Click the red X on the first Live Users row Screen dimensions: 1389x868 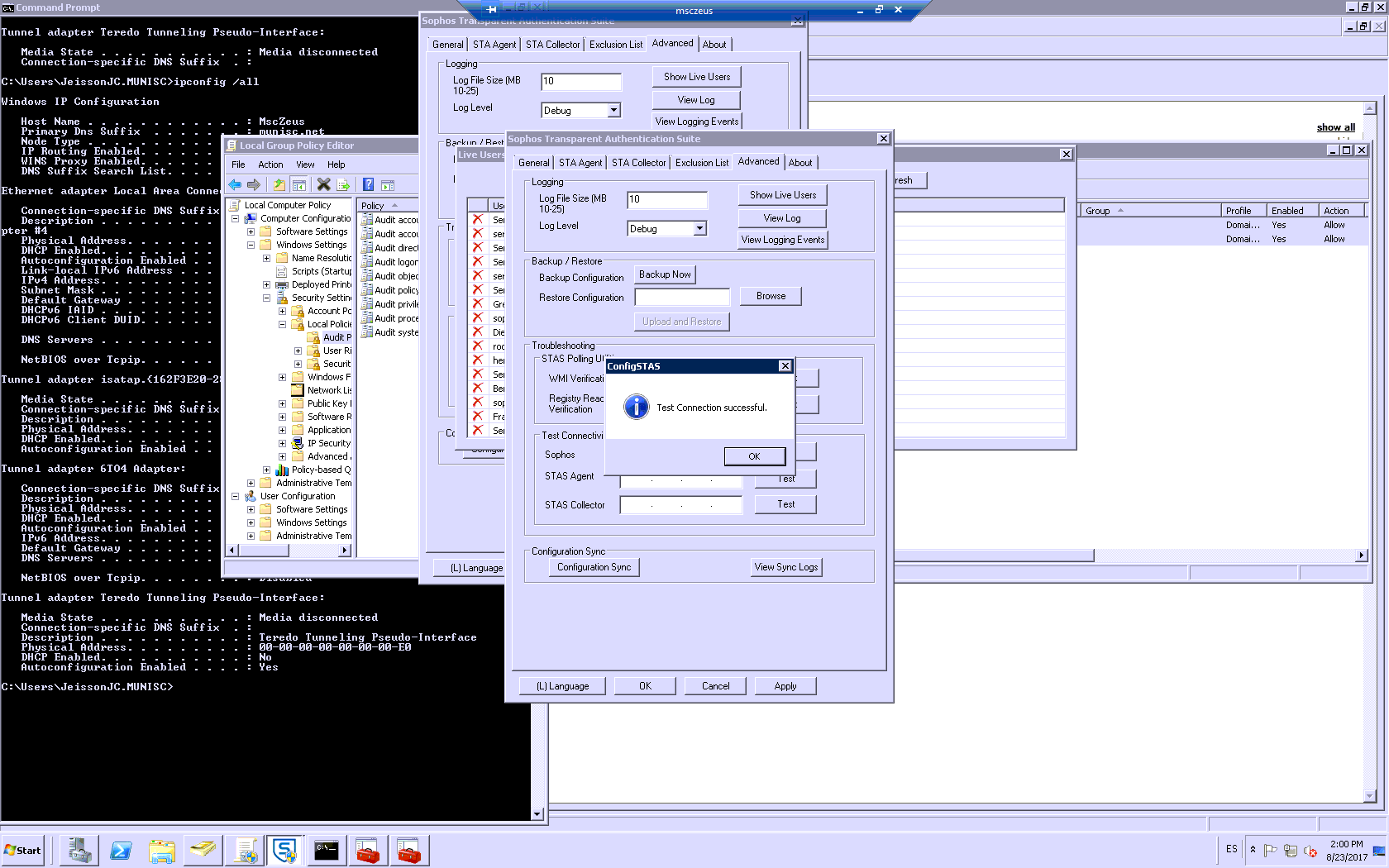click(477, 219)
